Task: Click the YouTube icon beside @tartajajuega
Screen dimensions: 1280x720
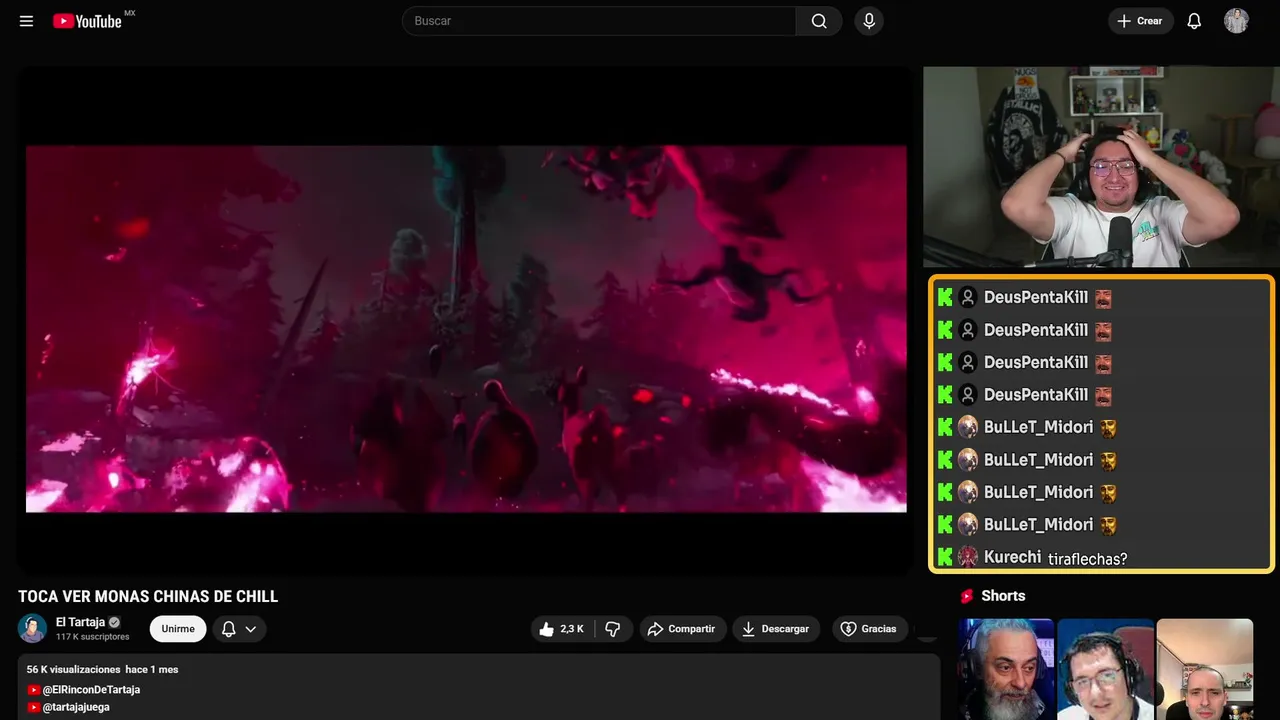Action: click(x=34, y=707)
